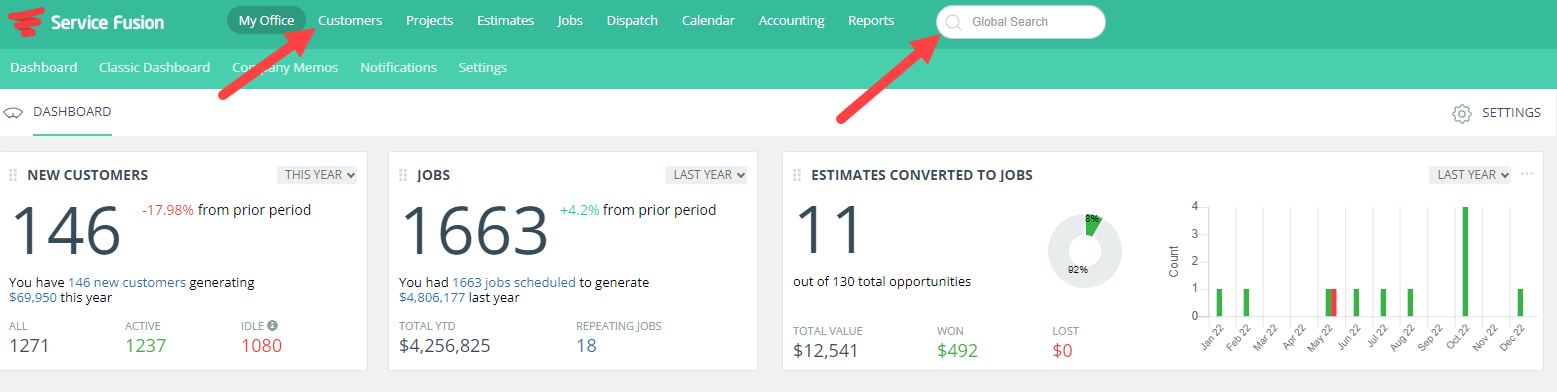
Task: Click into the Global Search field
Action: pos(1021,22)
